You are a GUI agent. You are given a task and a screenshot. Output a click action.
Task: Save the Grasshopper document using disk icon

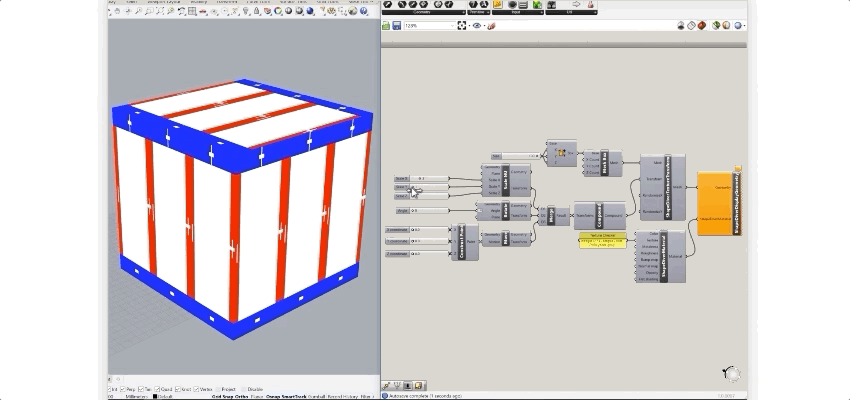[x=397, y=25]
